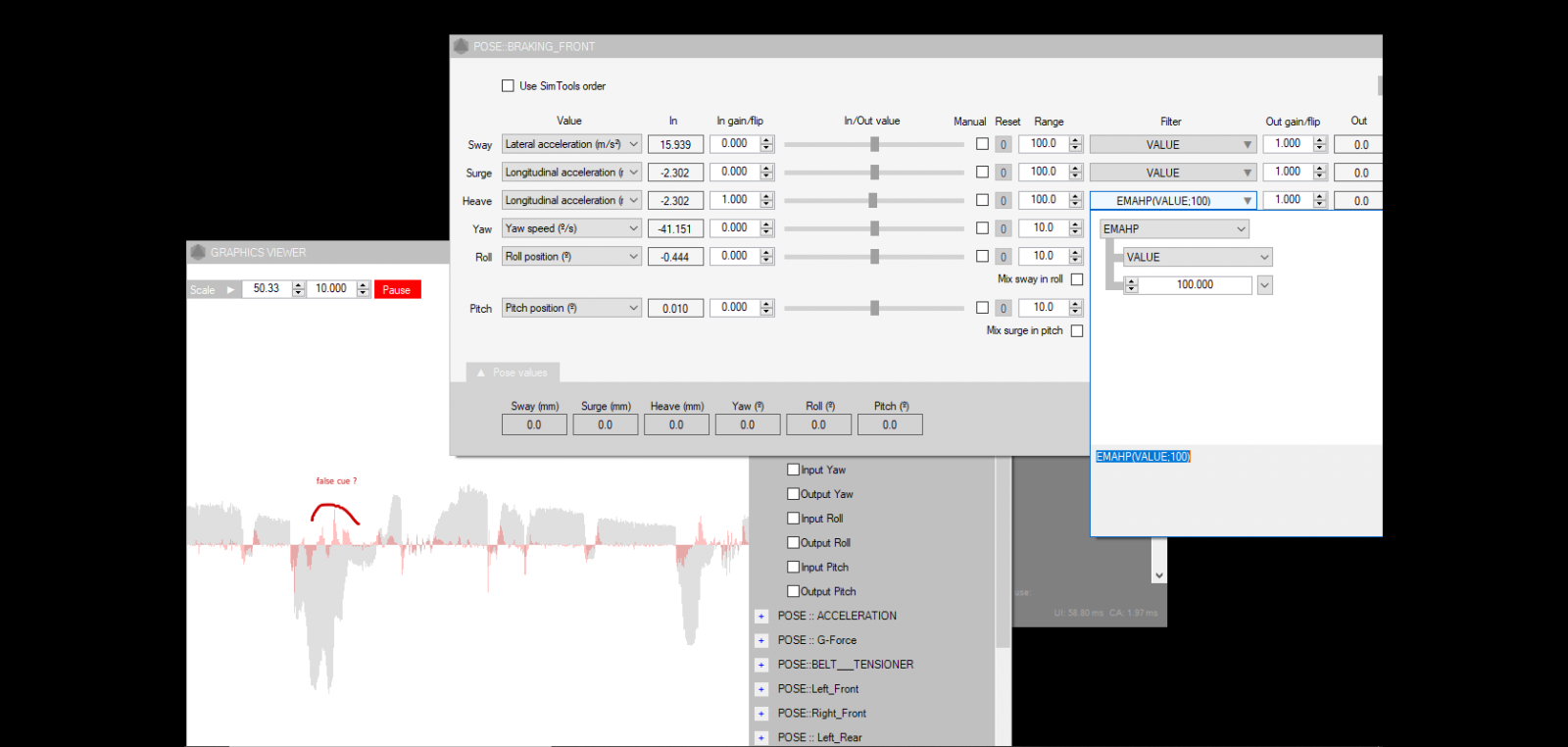Open the Sway row VALUE filter menu
The height and width of the screenshot is (747, 1568).
[1171, 145]
